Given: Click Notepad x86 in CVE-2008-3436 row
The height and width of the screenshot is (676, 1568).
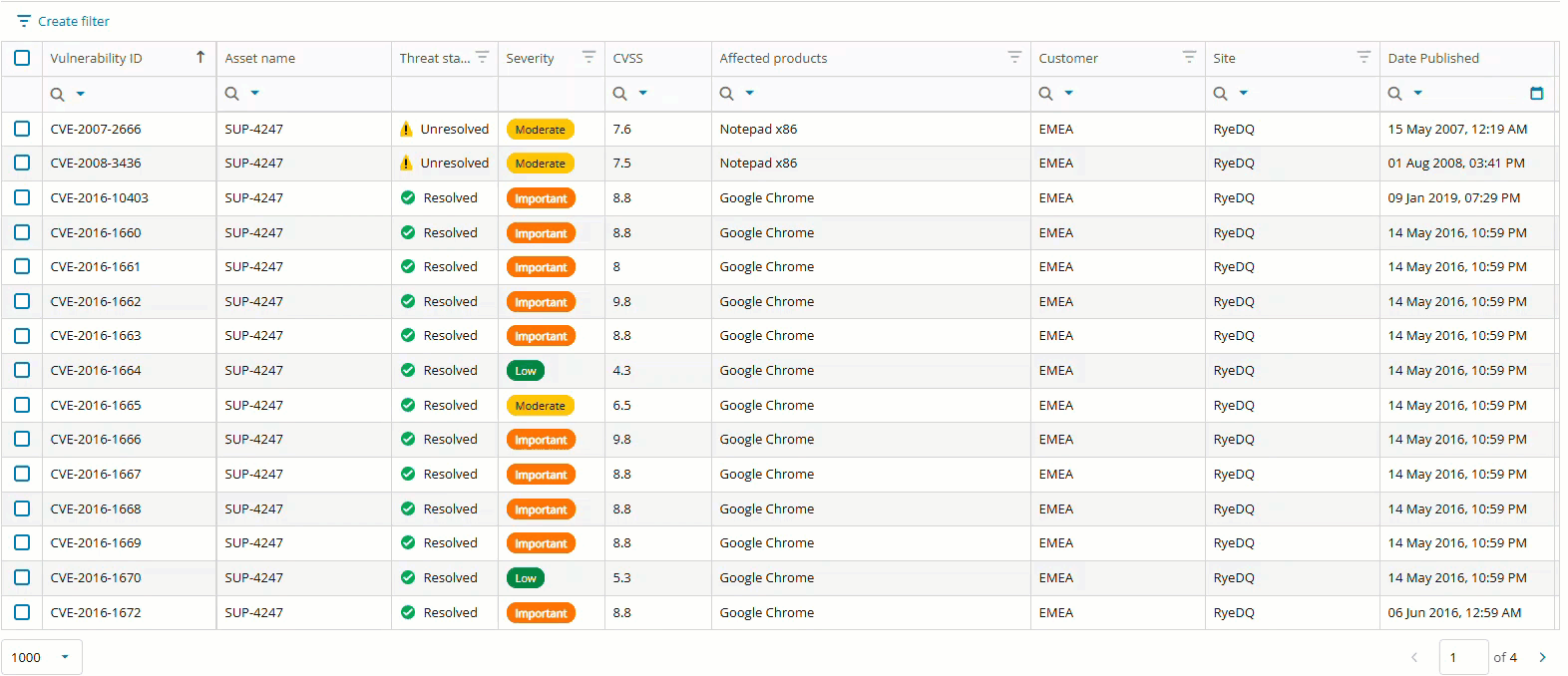Looking at the screenshot, I should (758, 163).
